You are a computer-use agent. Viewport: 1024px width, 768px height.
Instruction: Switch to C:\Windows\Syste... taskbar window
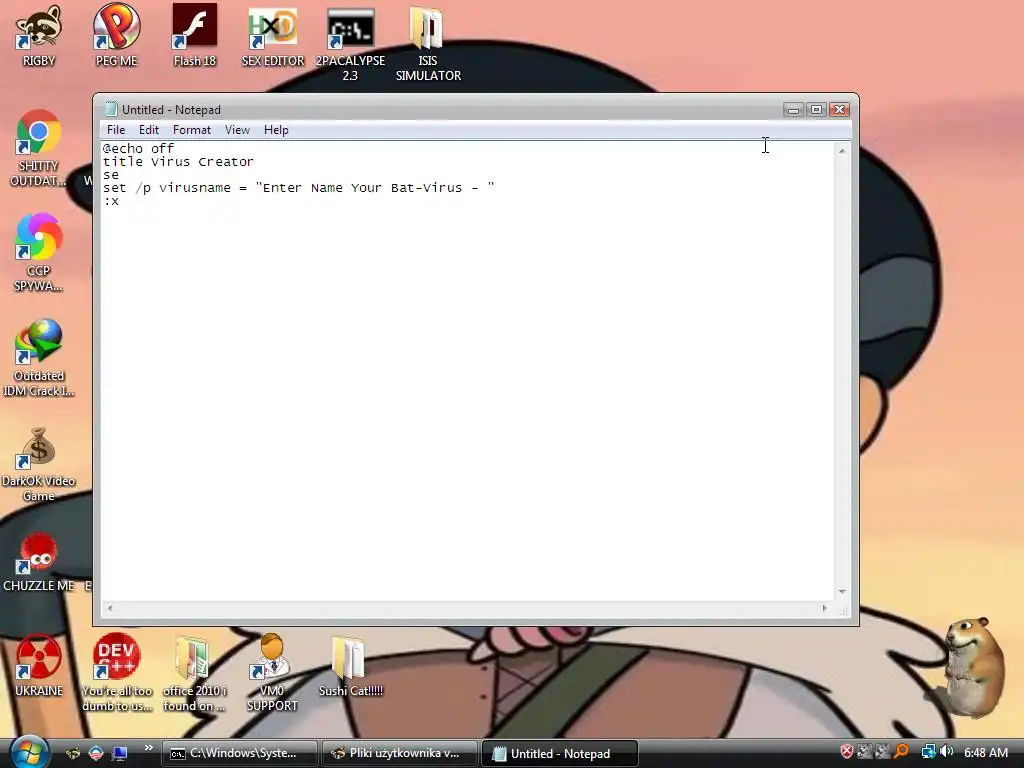(x=239, y=753)
